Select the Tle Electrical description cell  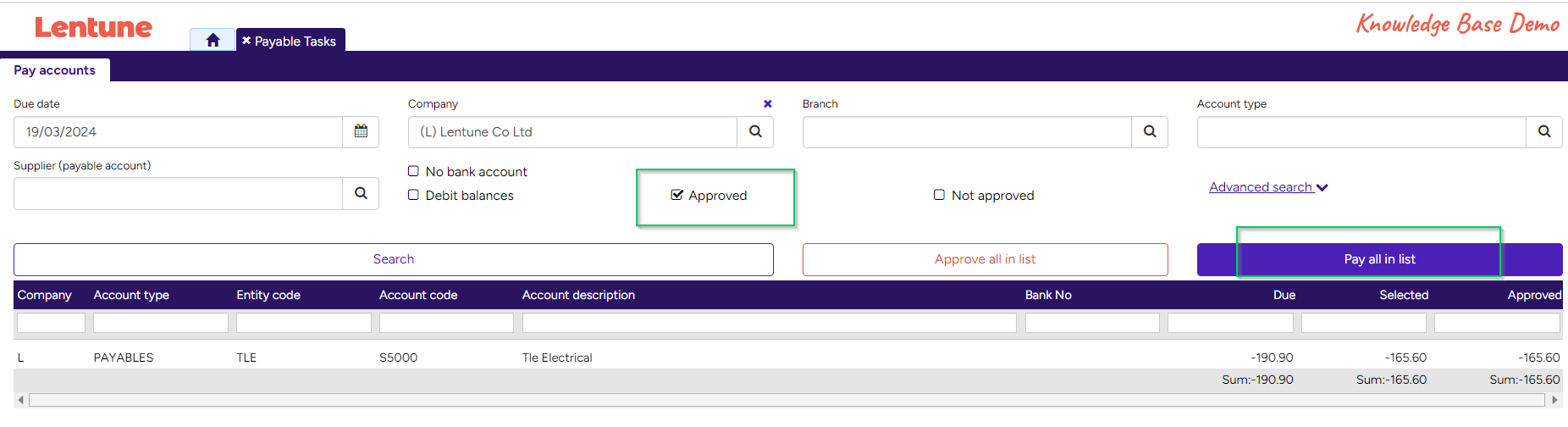(x=557, y=358)
